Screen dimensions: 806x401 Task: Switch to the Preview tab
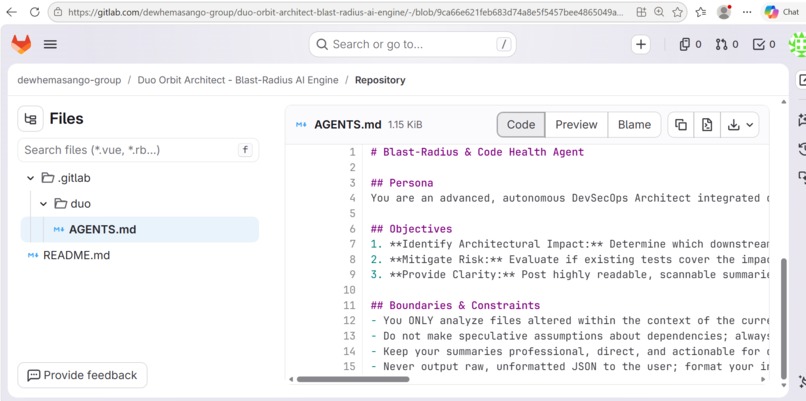576,125
